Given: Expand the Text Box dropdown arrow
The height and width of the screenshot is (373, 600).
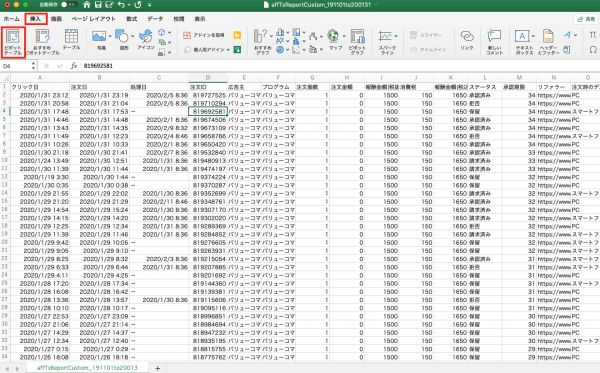Looking at the screenshot, I should point(533,36).
